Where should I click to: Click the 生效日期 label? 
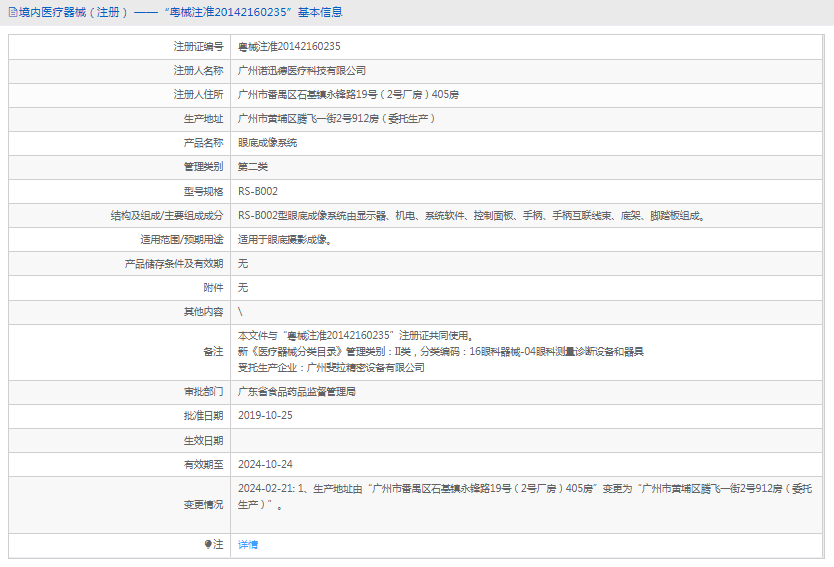[x=204, y=440]
